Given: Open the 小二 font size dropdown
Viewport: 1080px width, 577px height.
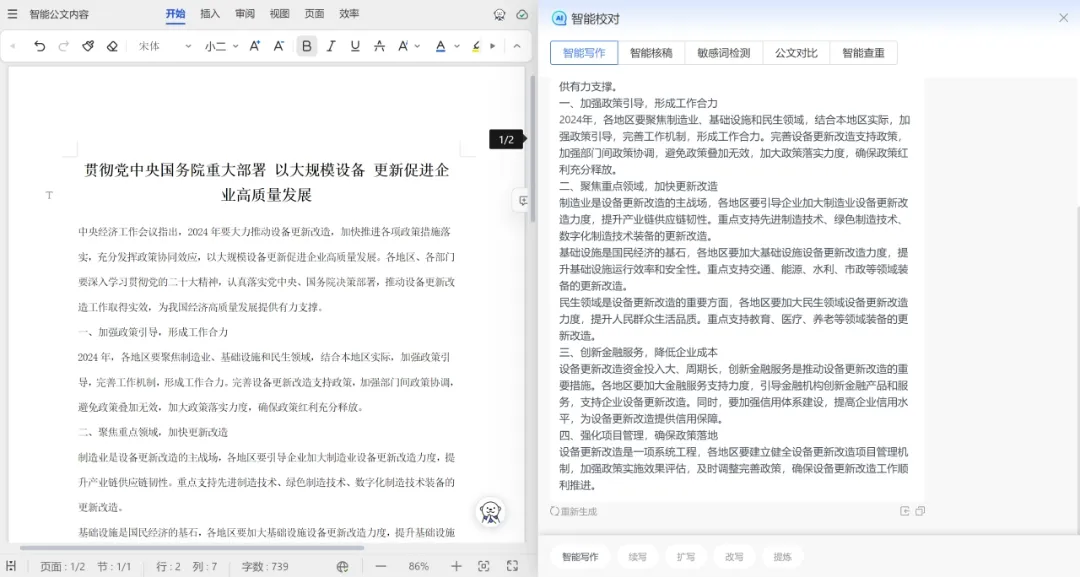Looking at the screenshot, I should coord(221,46).
